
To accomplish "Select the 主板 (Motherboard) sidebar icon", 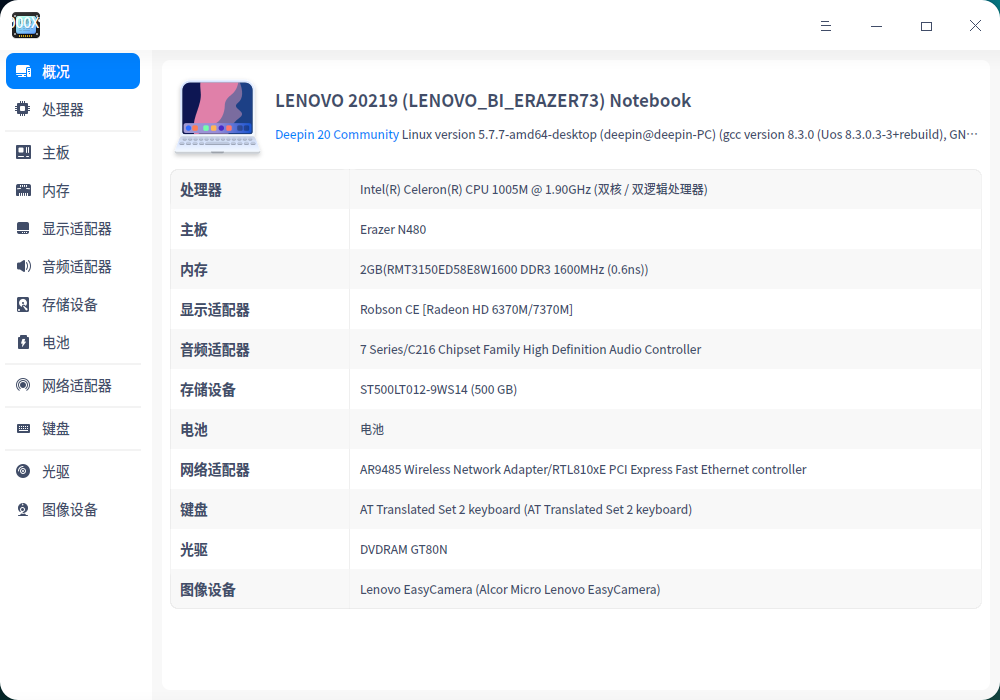I will coord(22,152).
